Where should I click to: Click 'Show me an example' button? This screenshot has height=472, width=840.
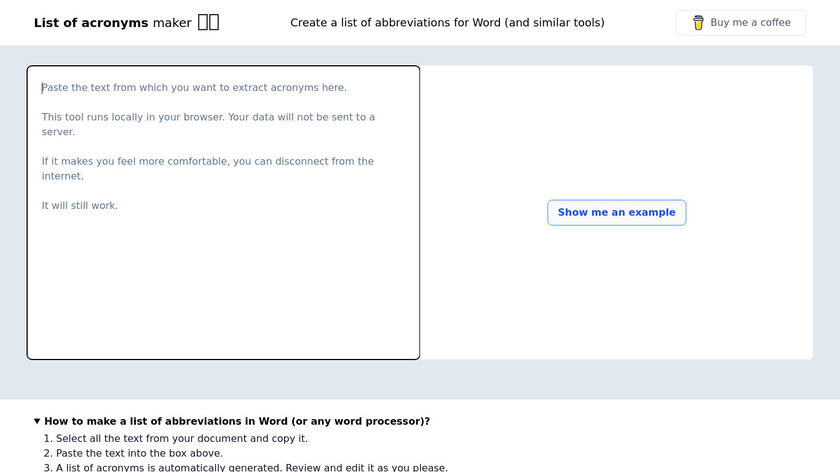coord(616,212)
